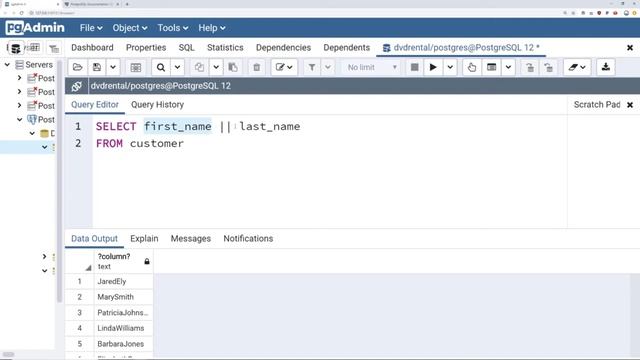The width and height of the screenshot is (640, 360).
Task: Open the Copy options dropdown arrow
Action: coord(216,67)
